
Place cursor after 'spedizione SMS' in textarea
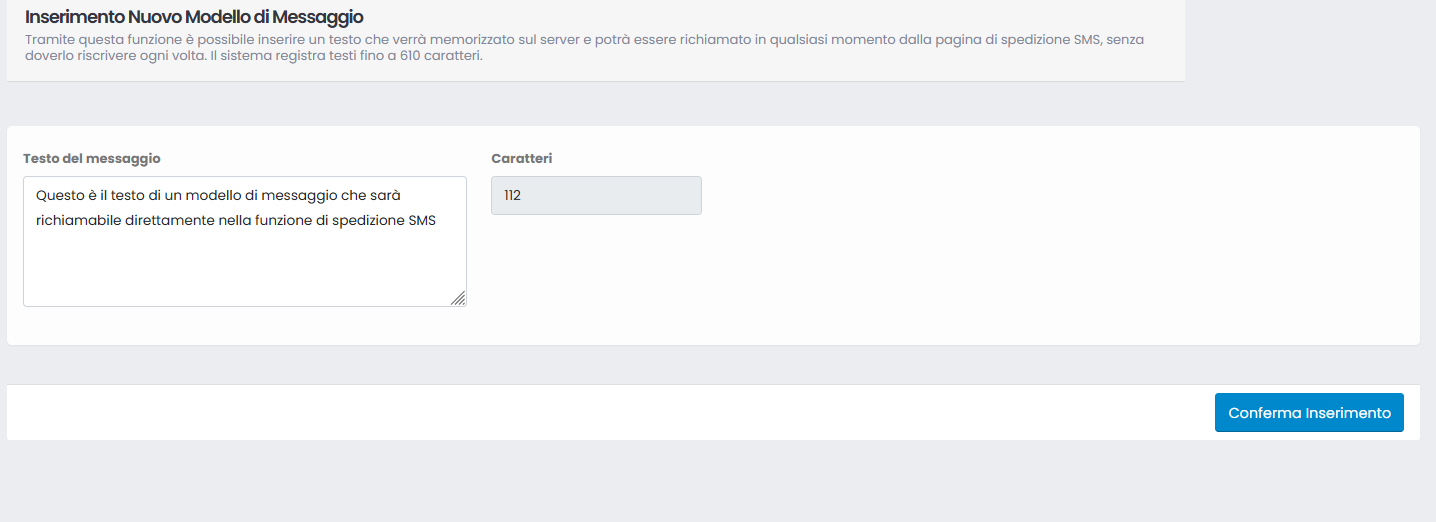437,221
